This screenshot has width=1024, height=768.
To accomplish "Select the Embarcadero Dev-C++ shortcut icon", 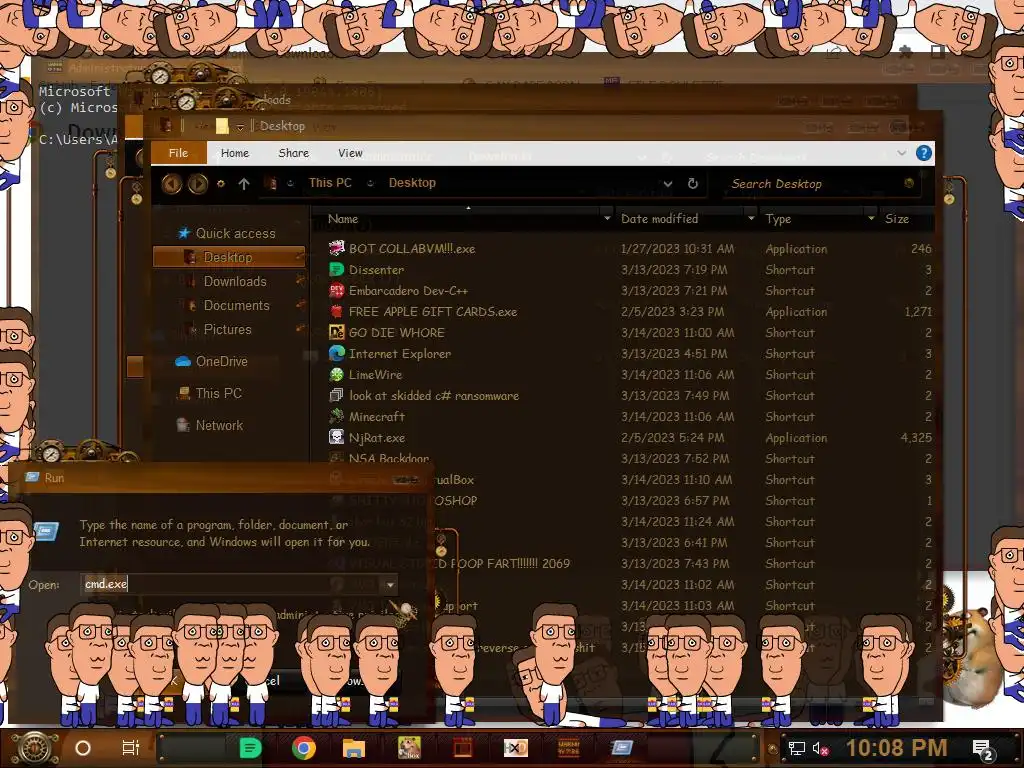I will (x=336, y=290).
